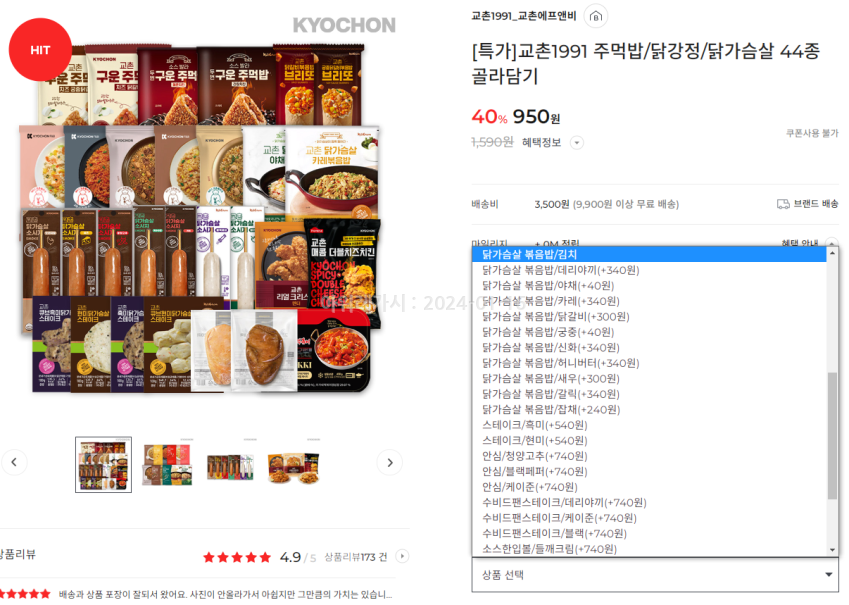Show next product image arrow
This screenshot has height=605, width=849.
(x=390, y=463)
